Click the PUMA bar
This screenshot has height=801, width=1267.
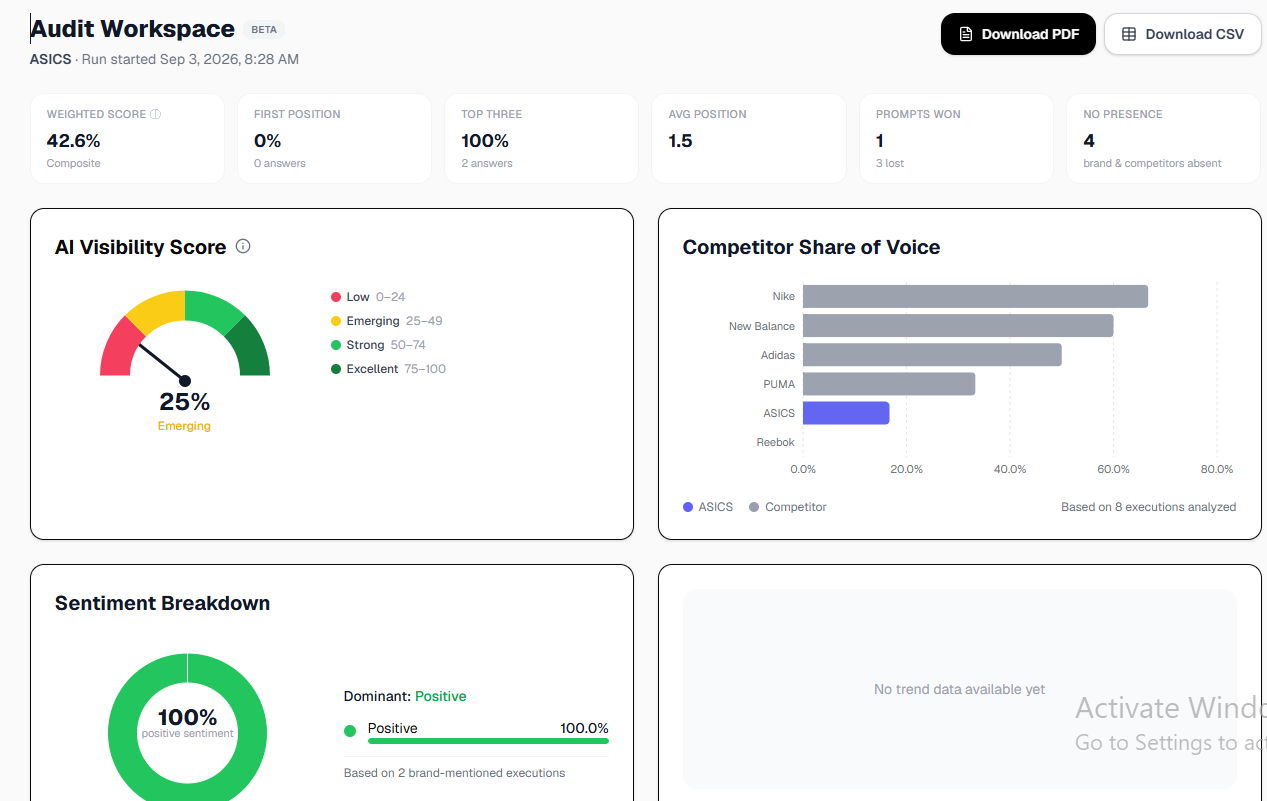tap(889, 384)
